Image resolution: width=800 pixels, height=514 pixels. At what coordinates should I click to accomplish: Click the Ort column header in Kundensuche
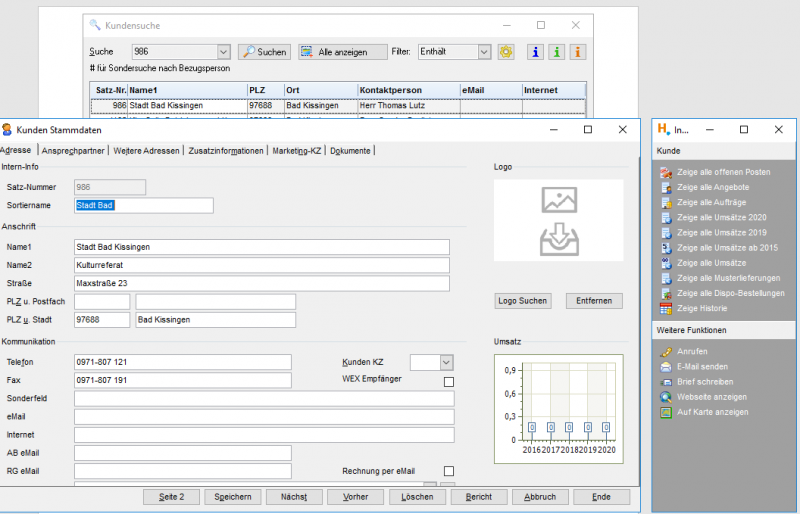click(321, 90)
